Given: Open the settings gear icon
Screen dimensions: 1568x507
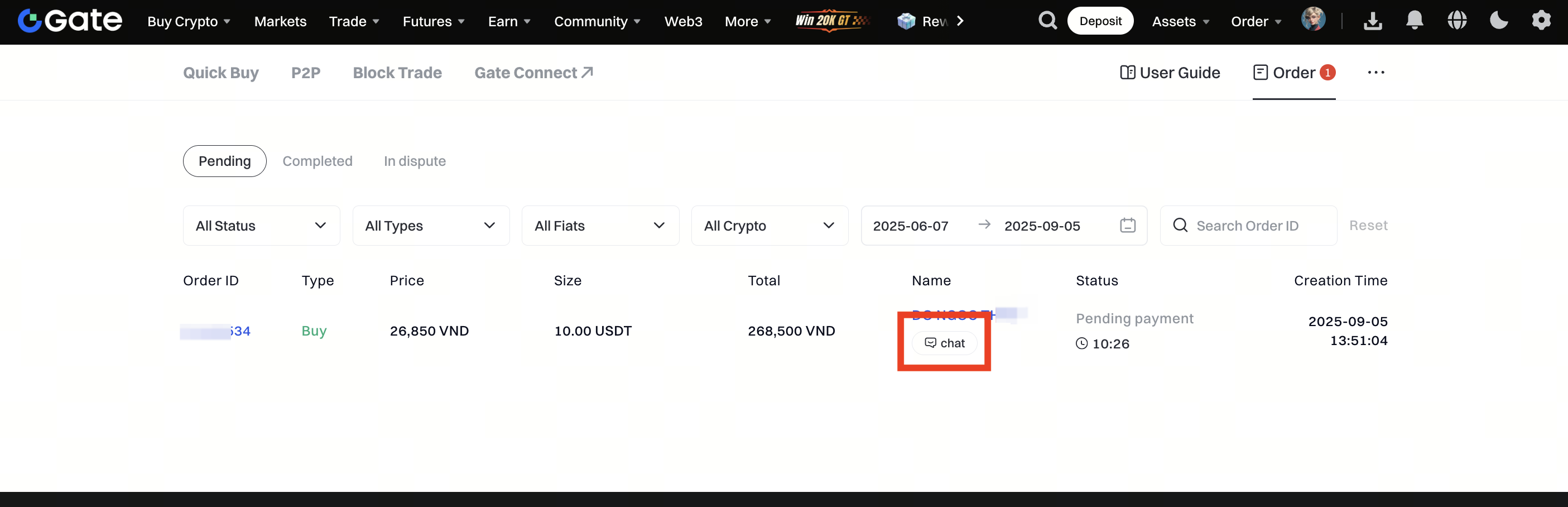Looking at the screenshot, I should coord(1541,21).
